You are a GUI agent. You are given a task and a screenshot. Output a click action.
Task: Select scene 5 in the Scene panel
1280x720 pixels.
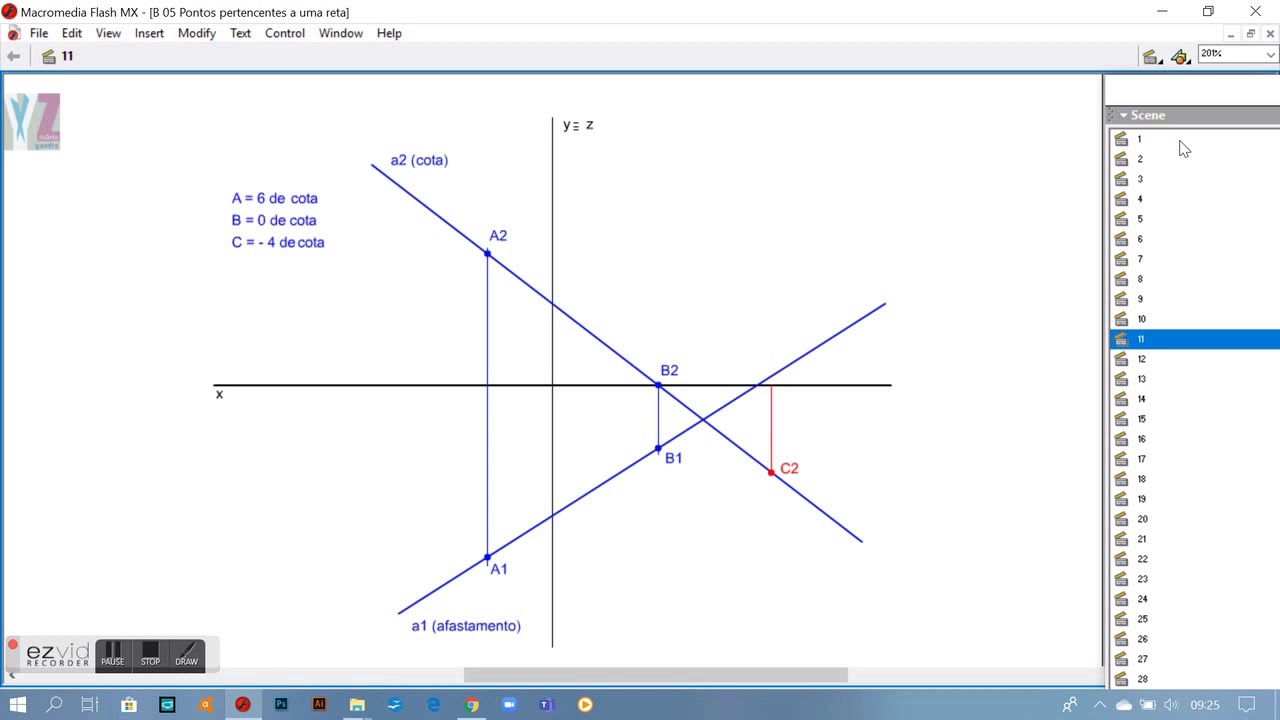click(1195, 219)
